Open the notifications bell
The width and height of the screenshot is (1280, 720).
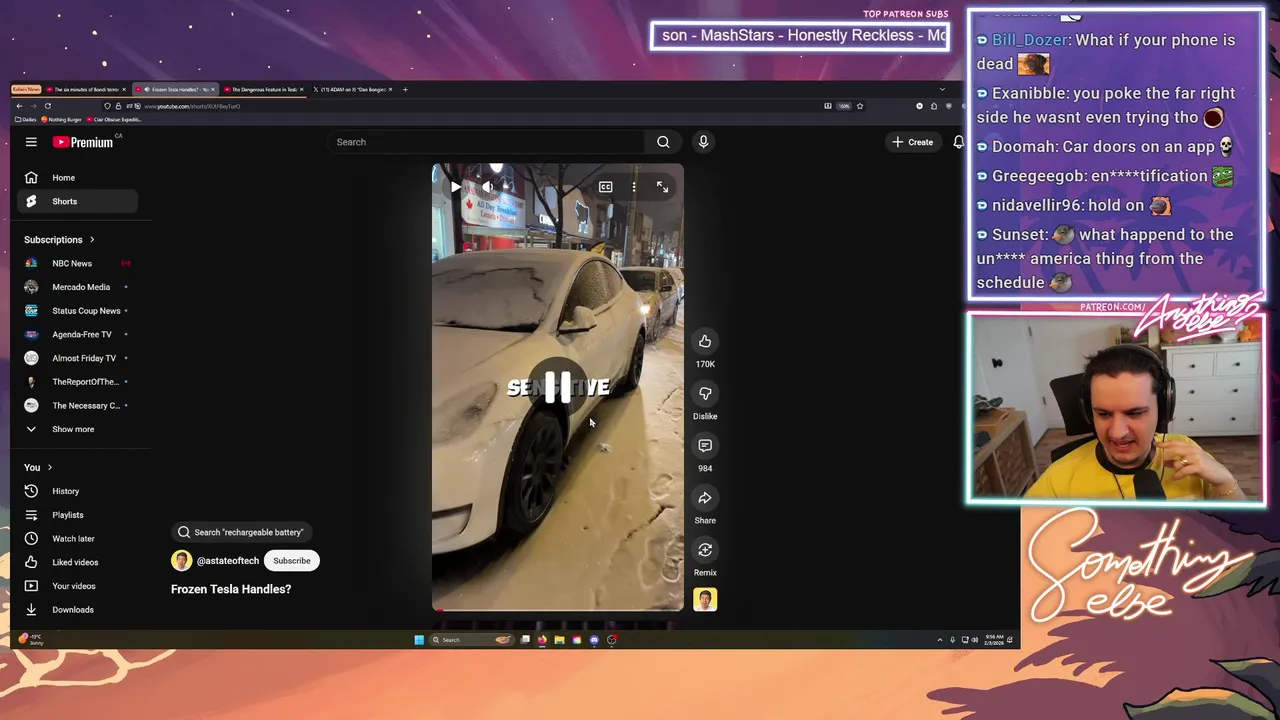coord(958,142)
